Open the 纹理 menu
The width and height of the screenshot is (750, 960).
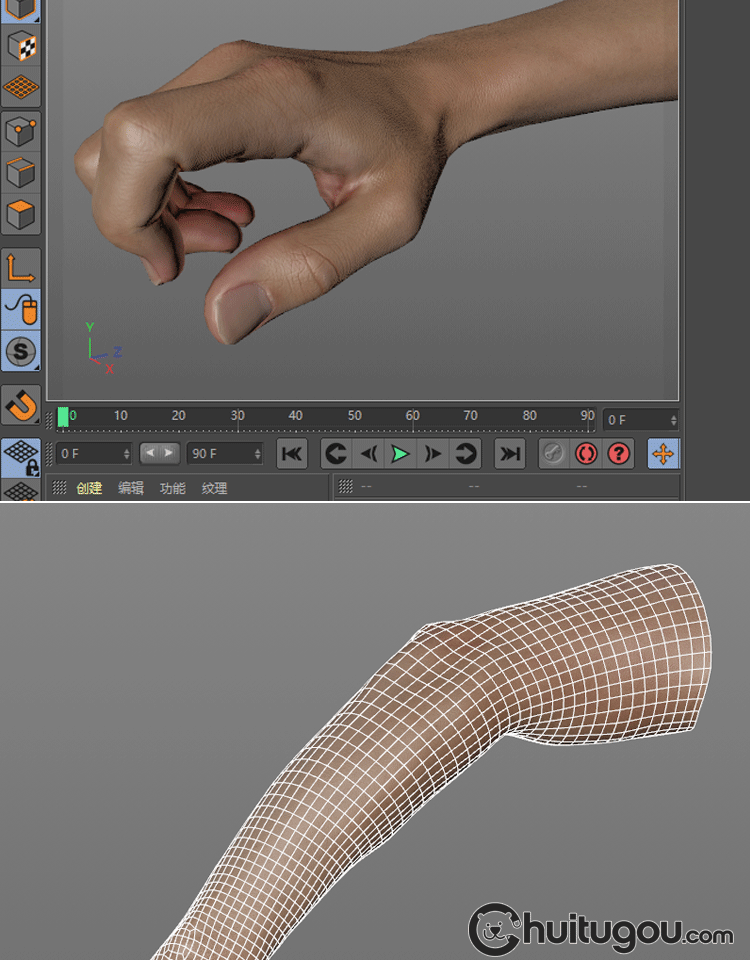[214, 488]
